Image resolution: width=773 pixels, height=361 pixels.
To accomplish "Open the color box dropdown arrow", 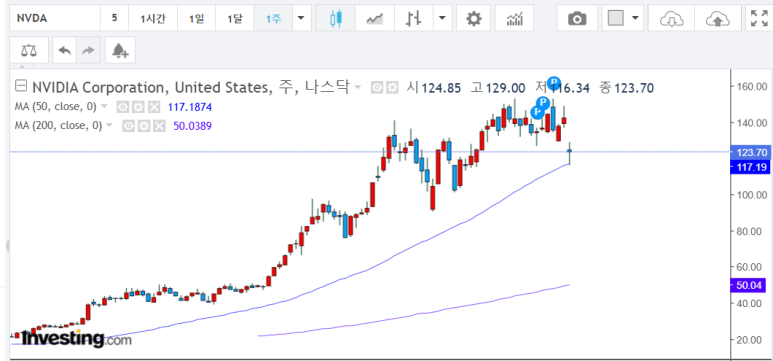I will (635, 18).
